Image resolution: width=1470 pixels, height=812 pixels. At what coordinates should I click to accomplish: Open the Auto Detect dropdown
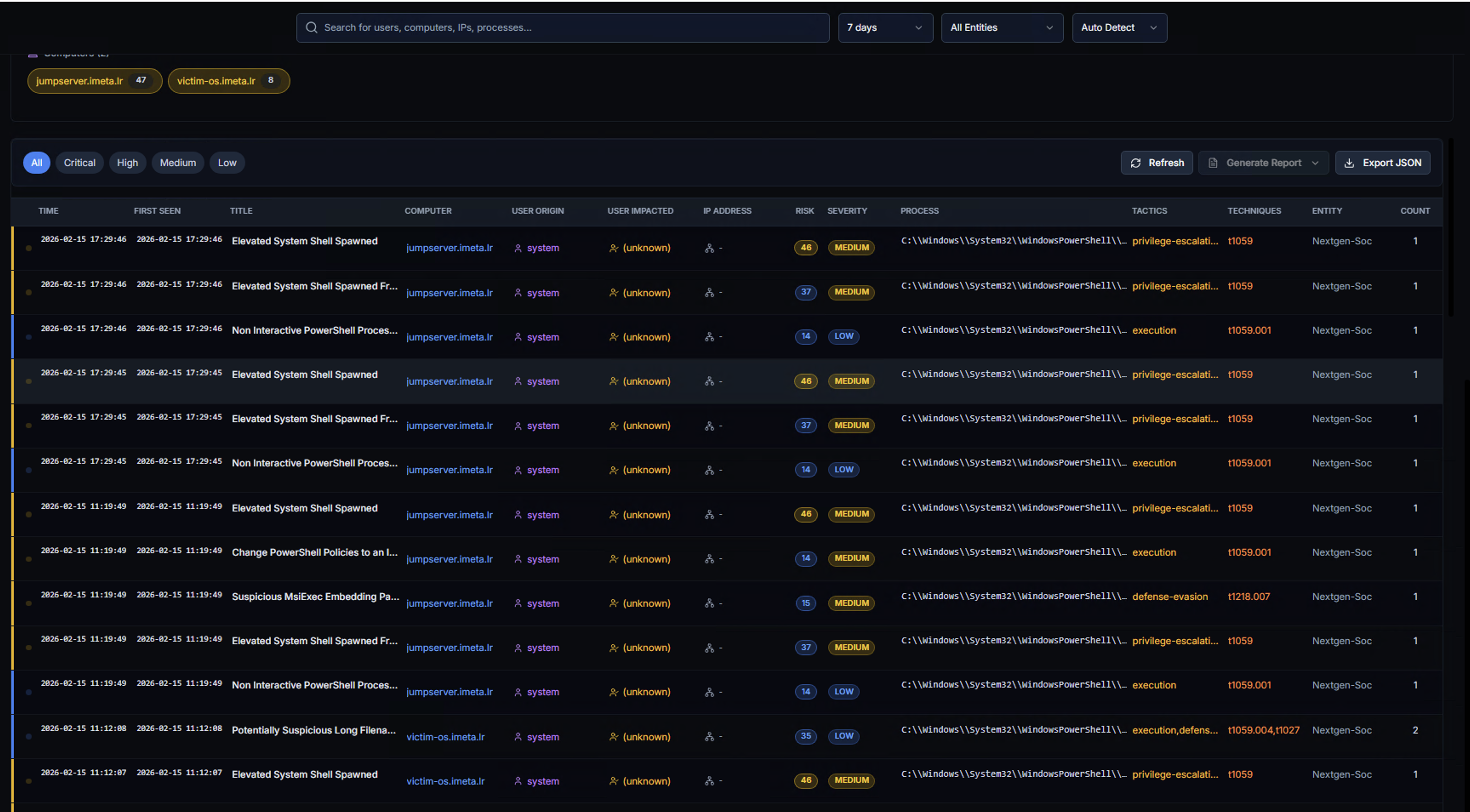1118,27
